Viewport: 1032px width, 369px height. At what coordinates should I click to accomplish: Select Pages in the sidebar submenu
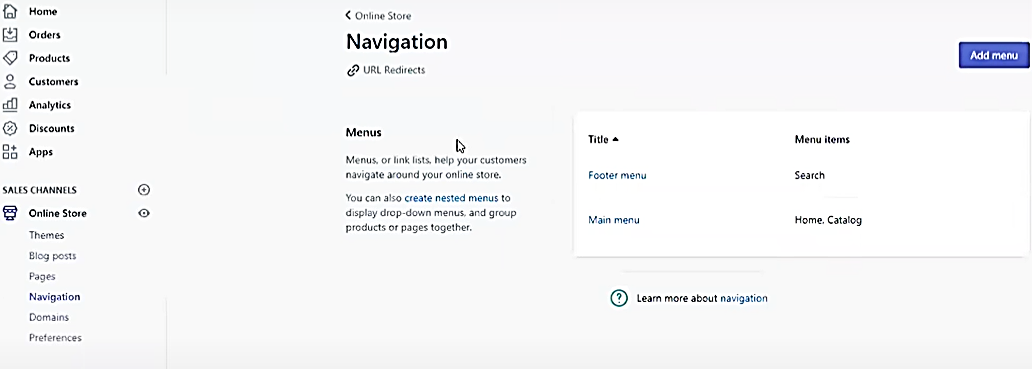pos(42,276)
